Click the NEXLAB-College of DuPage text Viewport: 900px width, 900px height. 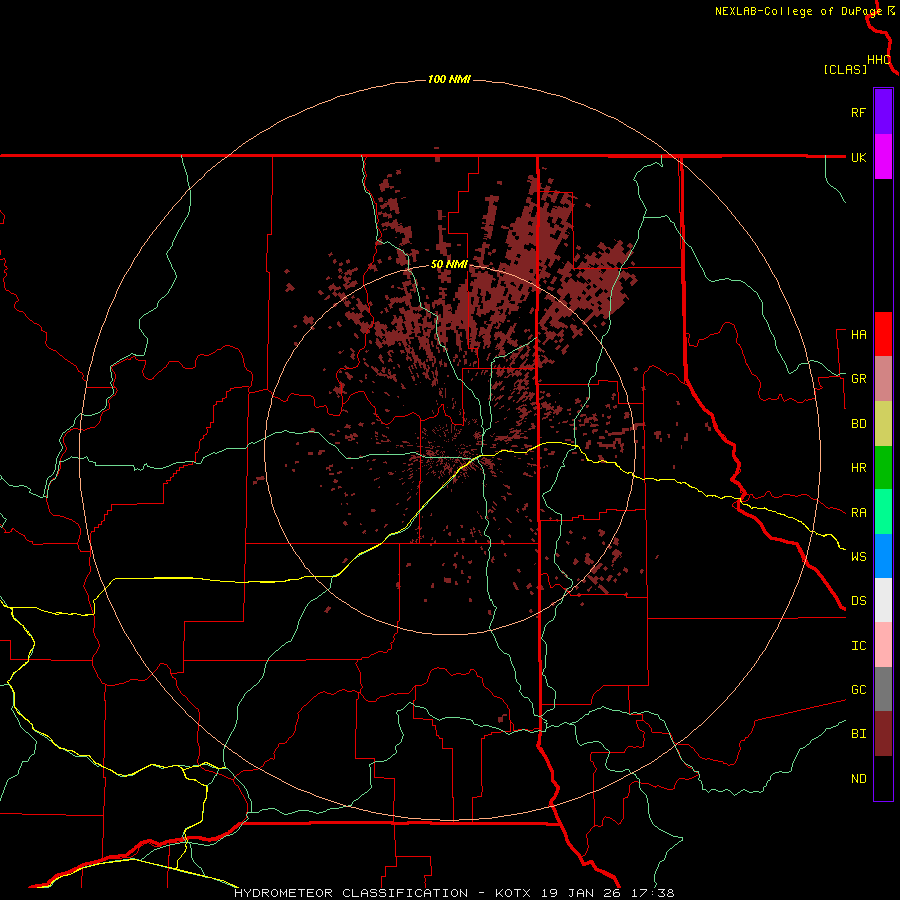(798, 11)
